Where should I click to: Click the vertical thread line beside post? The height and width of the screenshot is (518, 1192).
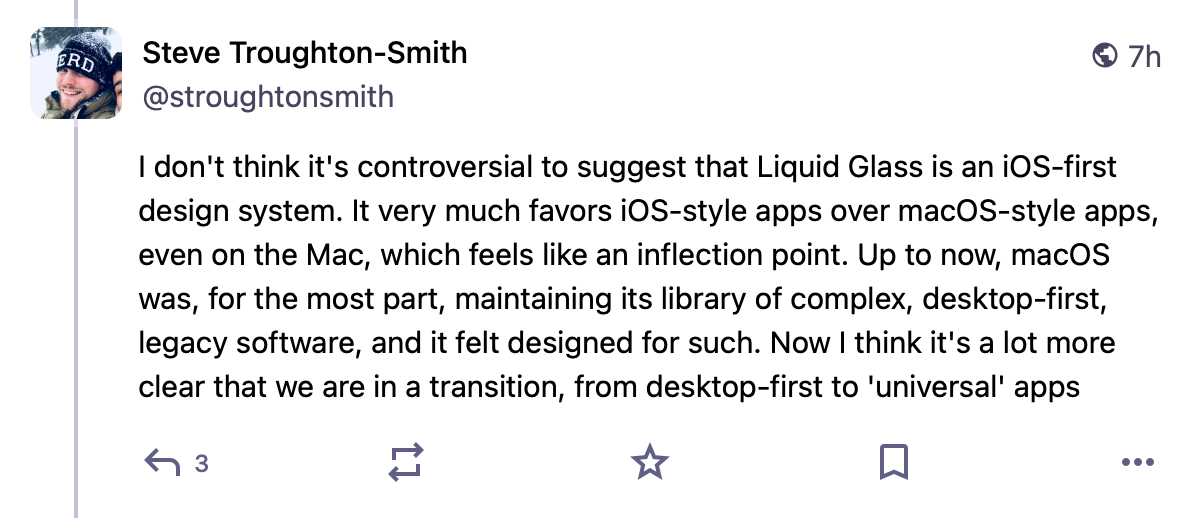tap(77, 300)
